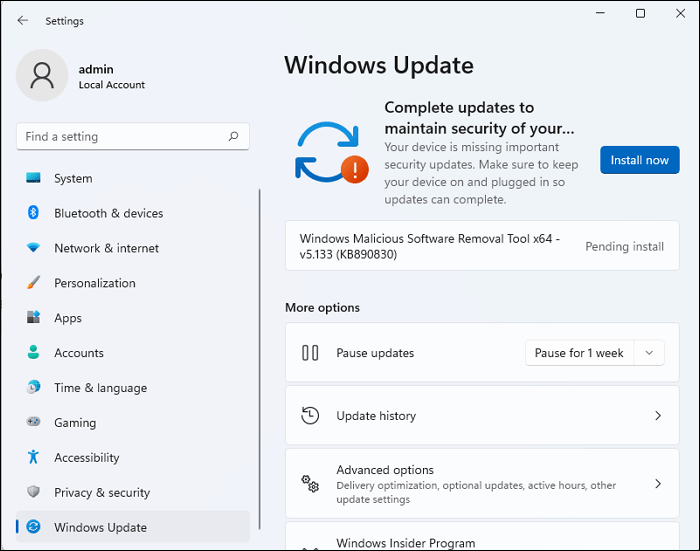Screen dimensions: 700x551
Task: Click the System monitor icon in sidebar
Action: point(34,178)
